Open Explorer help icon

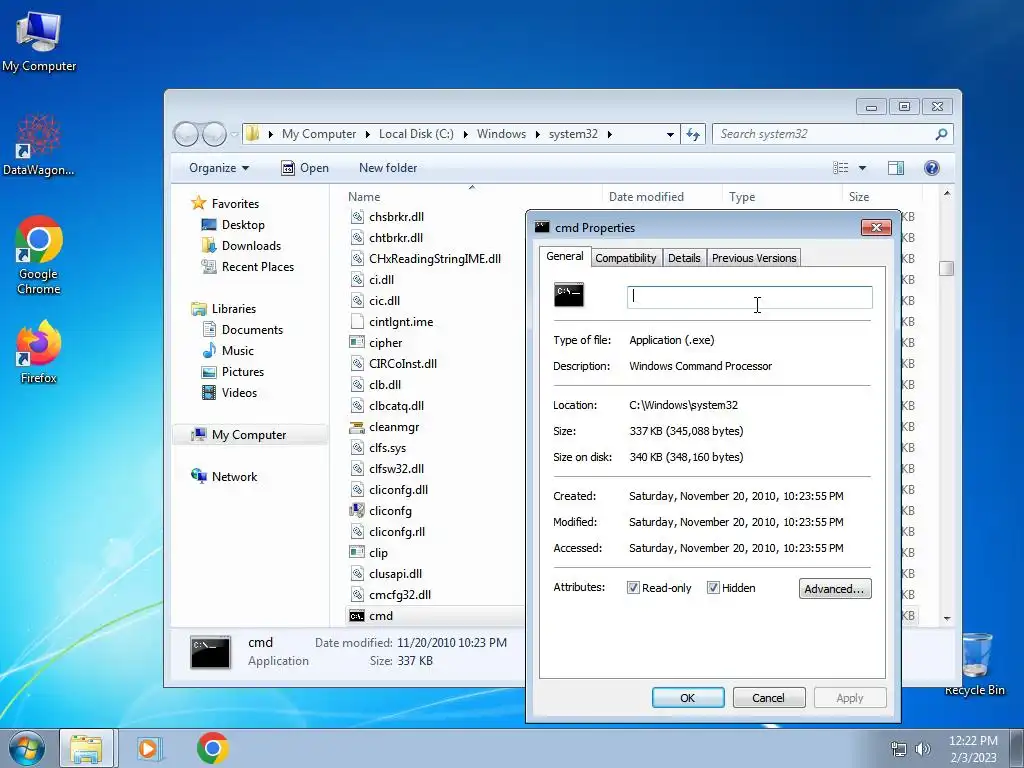[x=932, y=168]
